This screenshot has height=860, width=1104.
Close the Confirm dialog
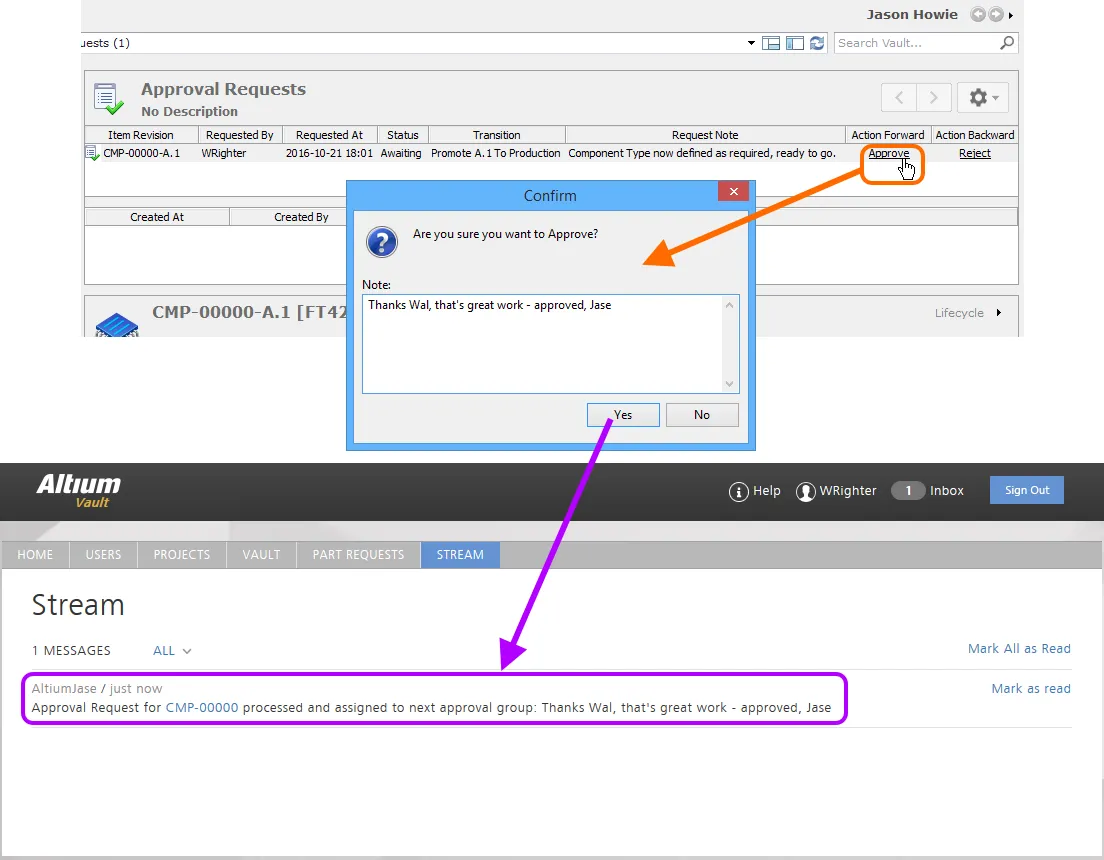pyautogui.click(x=734, y=192)
